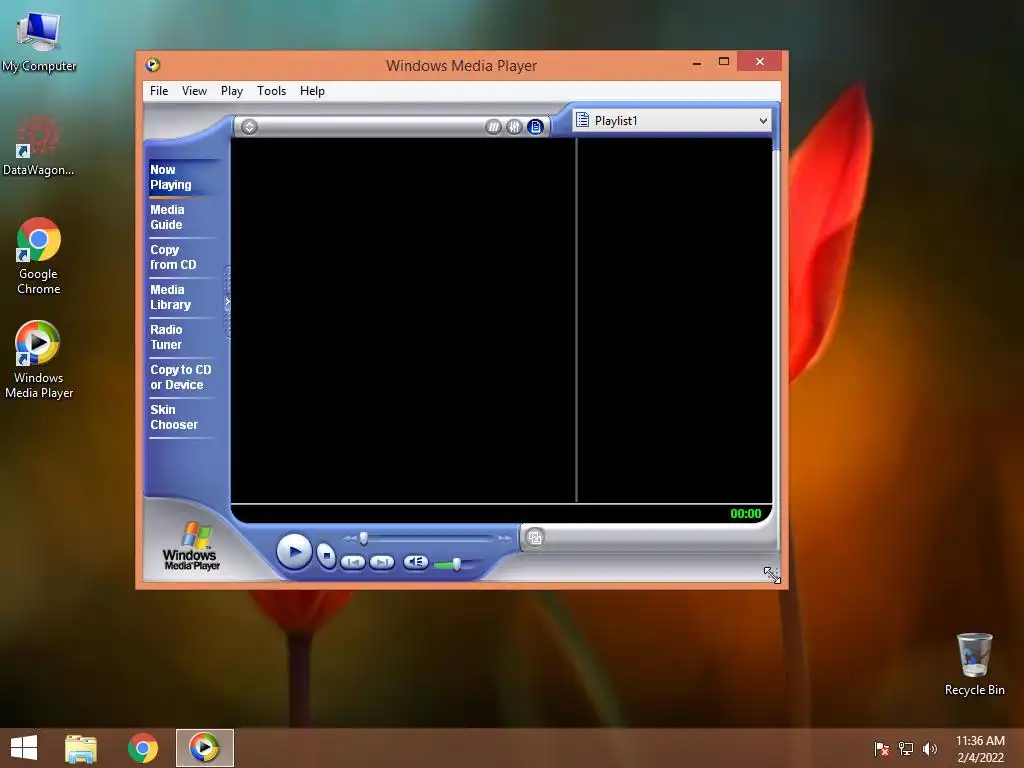
Task: Click the Stop playback button
Action: (x=326, y=556)
